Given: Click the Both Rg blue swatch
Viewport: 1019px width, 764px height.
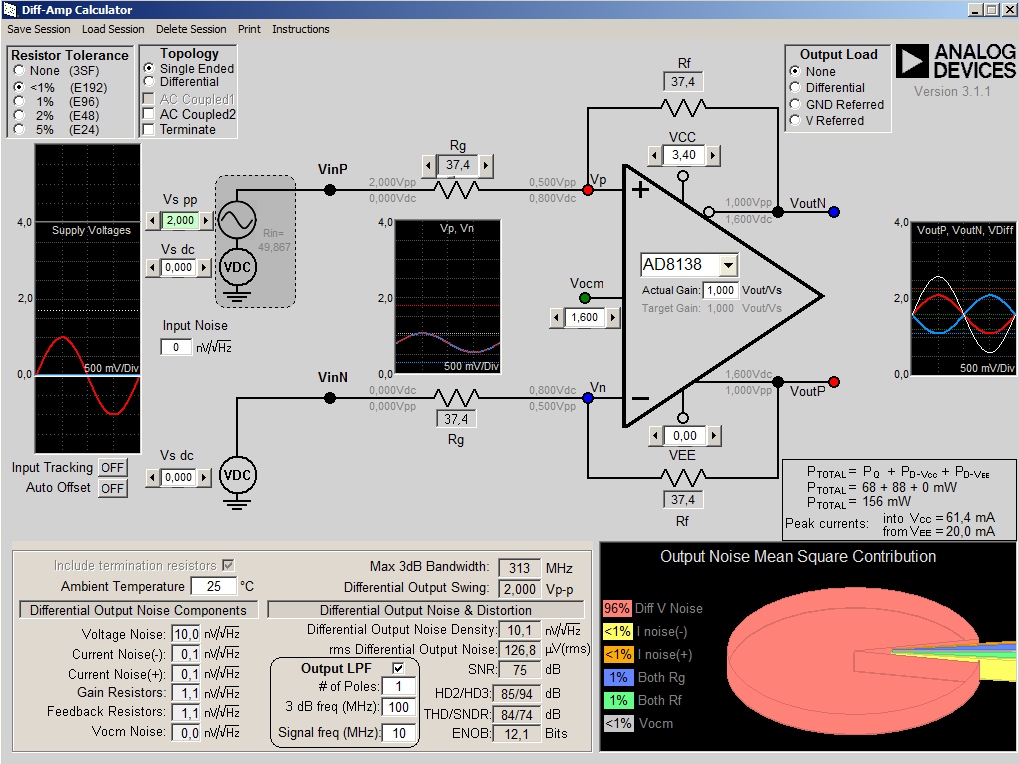Looking at the screenshot, I should pos(617,678).
